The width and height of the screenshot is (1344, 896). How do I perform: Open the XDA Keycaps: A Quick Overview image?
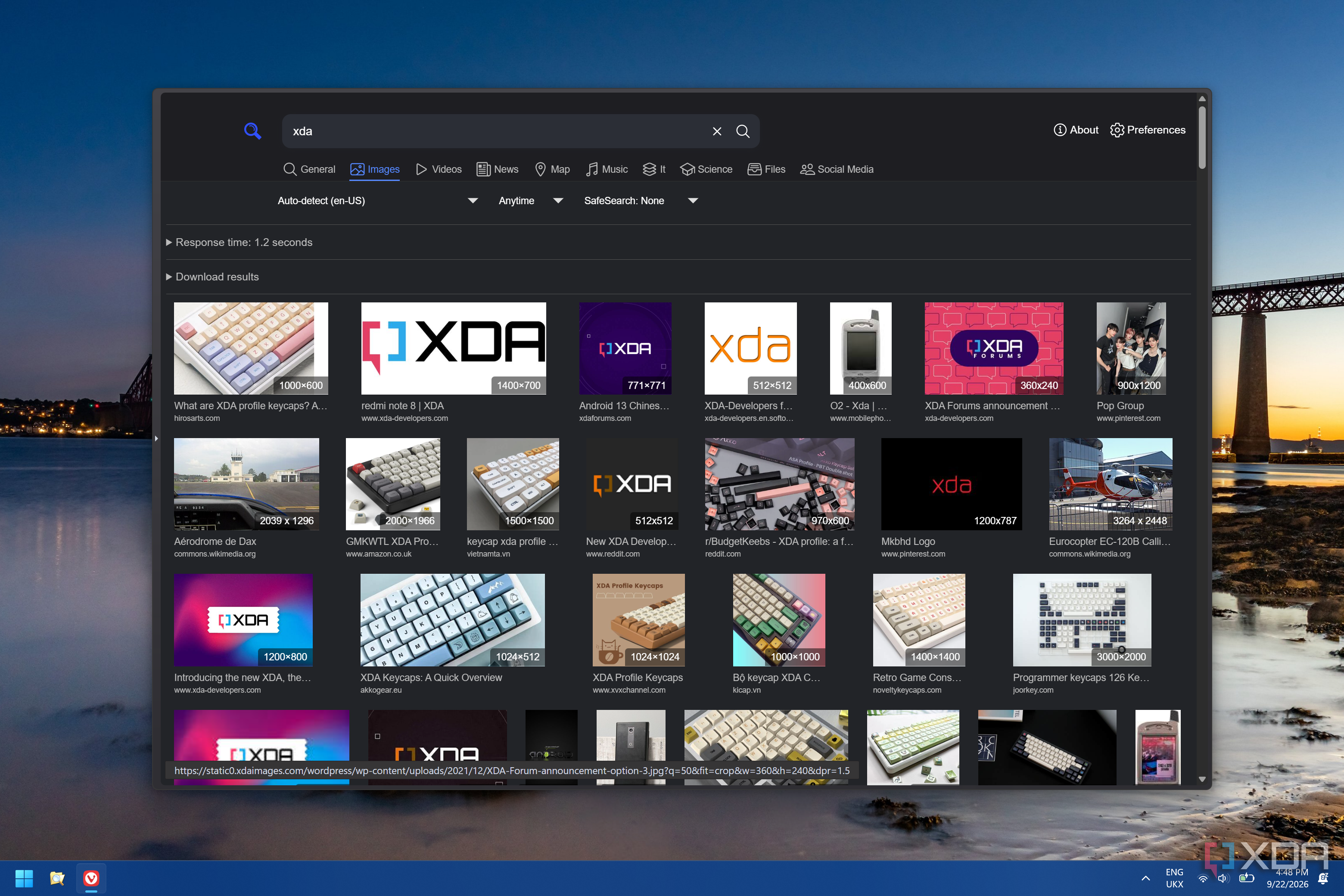(452, 619)
